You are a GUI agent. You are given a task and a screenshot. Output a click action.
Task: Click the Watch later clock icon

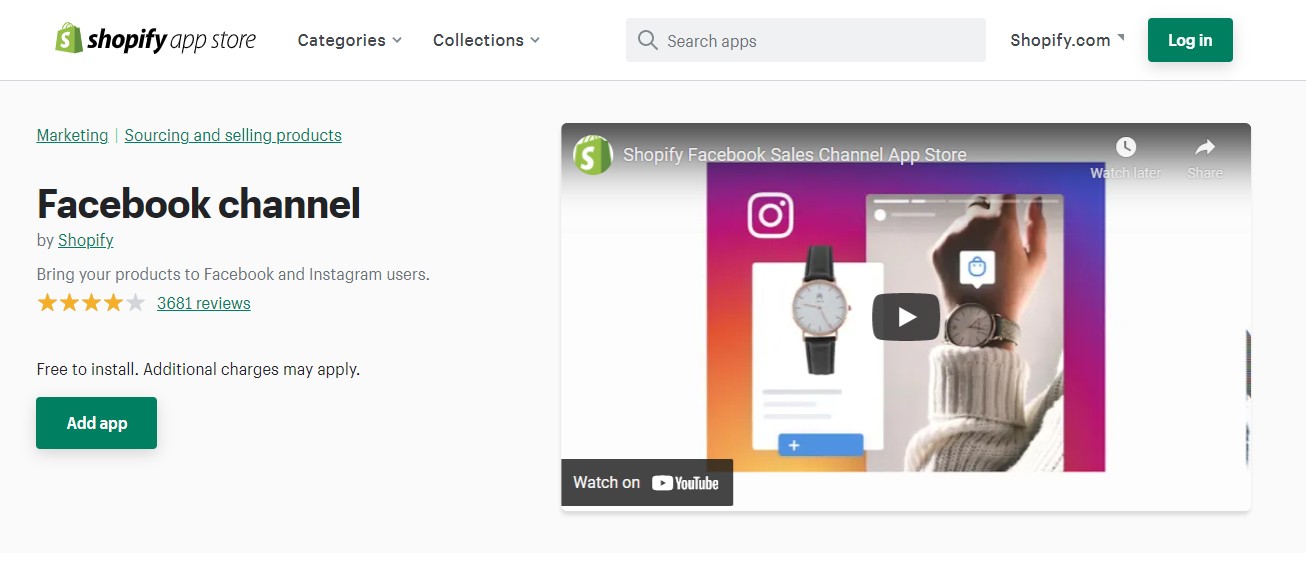(1126, 148)
